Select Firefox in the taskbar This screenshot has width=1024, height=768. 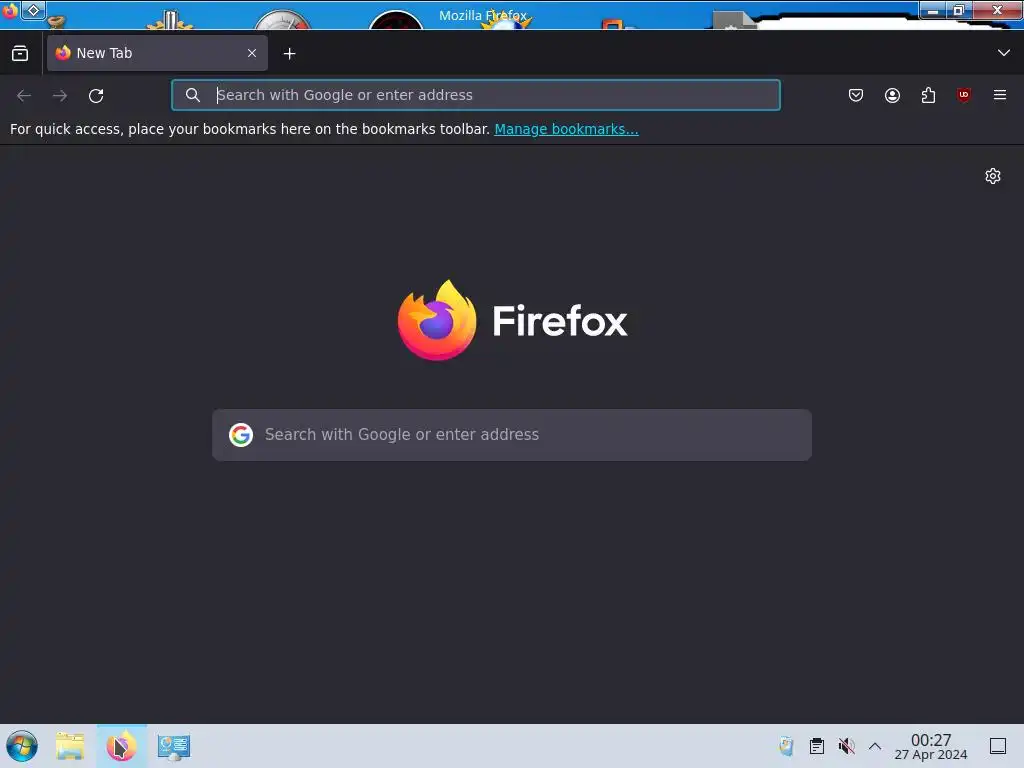121,746
